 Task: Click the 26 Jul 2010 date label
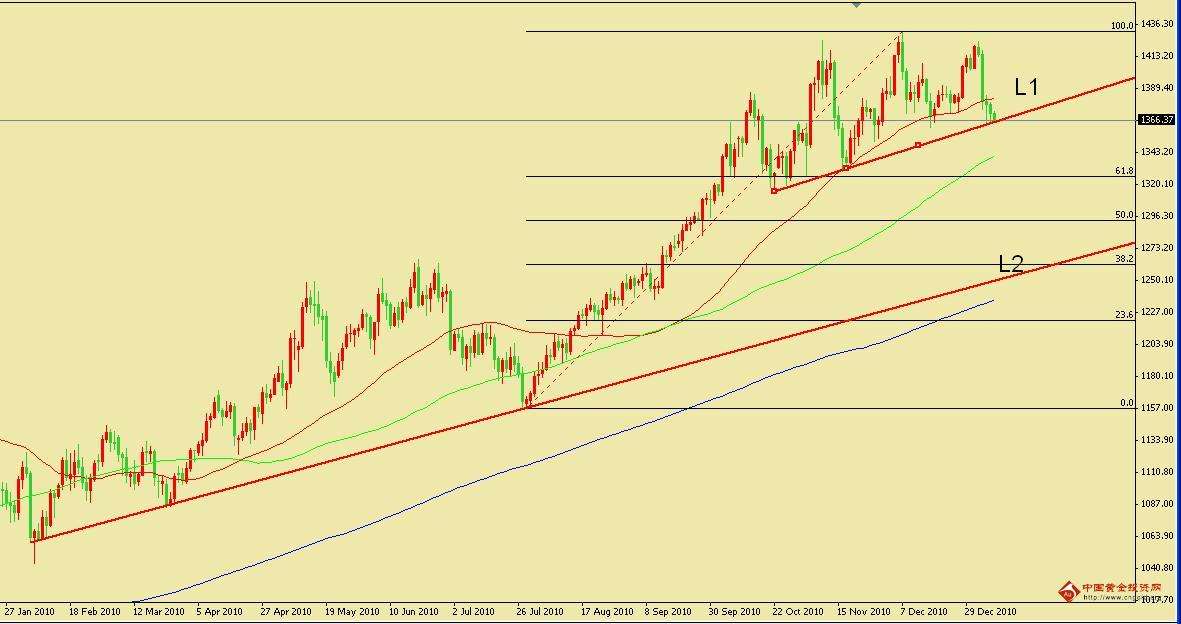pos(538,611)
